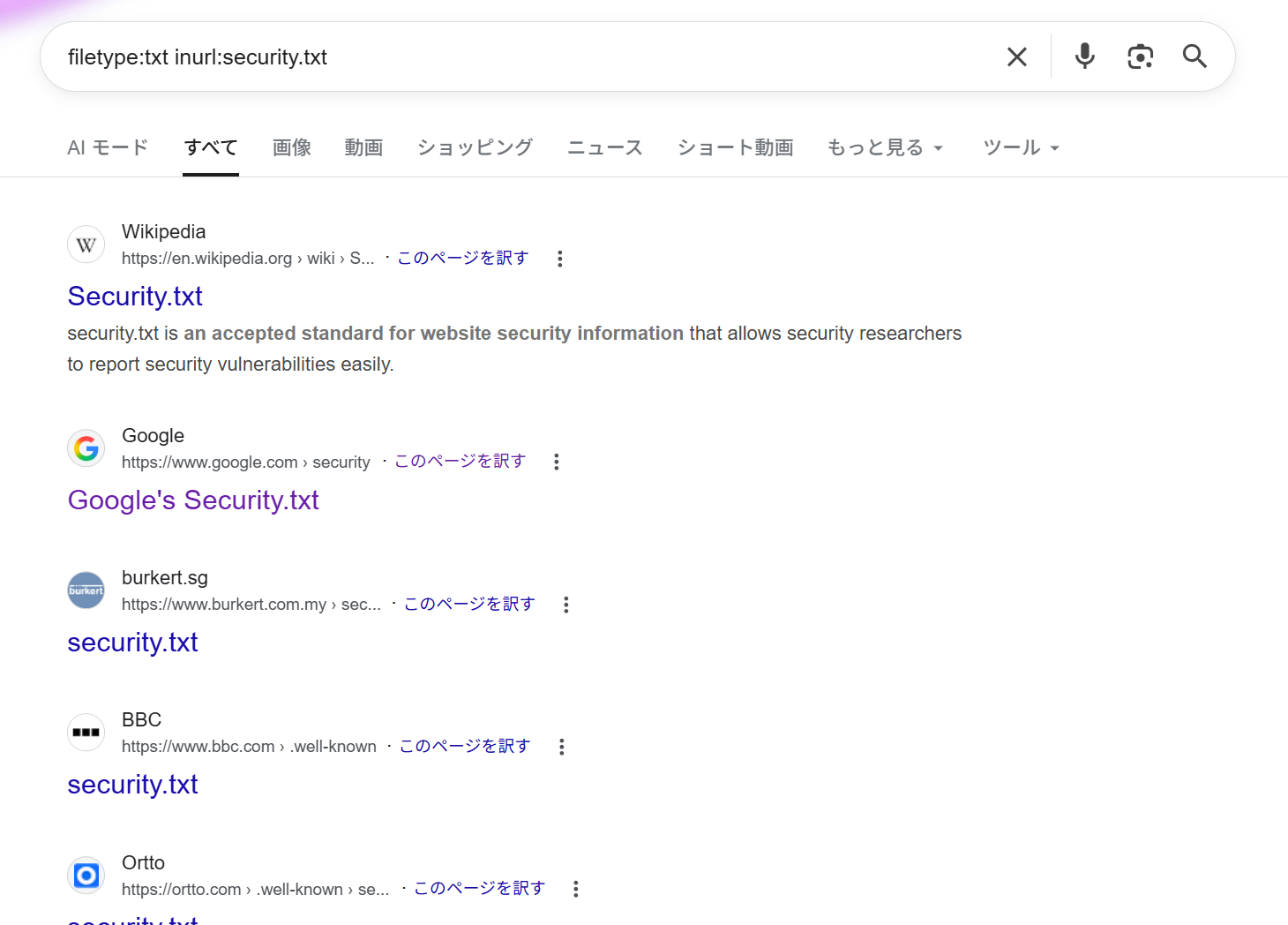Image resolution: width=1288 pixels, height=925 pixels.
Task: Start voice search with the microphone icon
Action: tap(1084, 56)
